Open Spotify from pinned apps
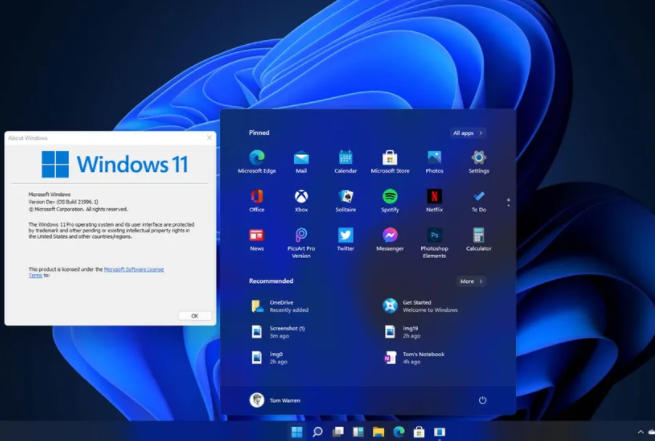 (x=390, y=200)
